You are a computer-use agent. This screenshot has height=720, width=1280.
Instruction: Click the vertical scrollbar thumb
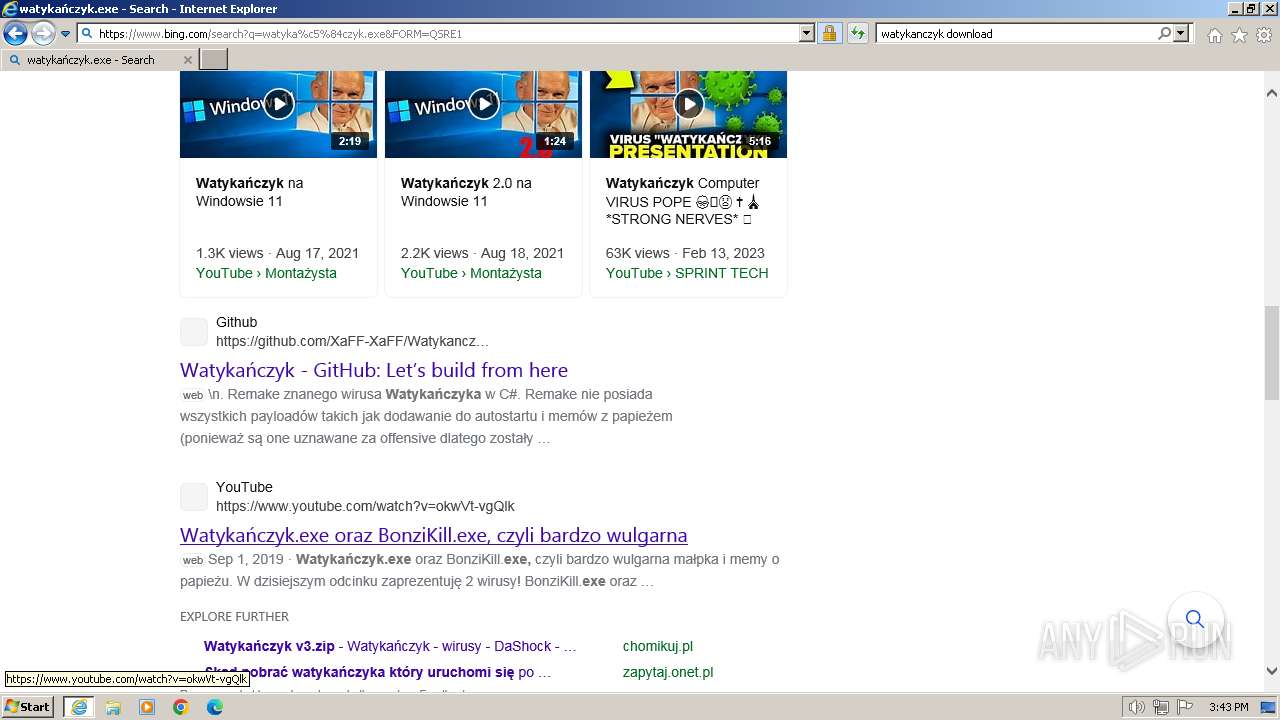1271,352
